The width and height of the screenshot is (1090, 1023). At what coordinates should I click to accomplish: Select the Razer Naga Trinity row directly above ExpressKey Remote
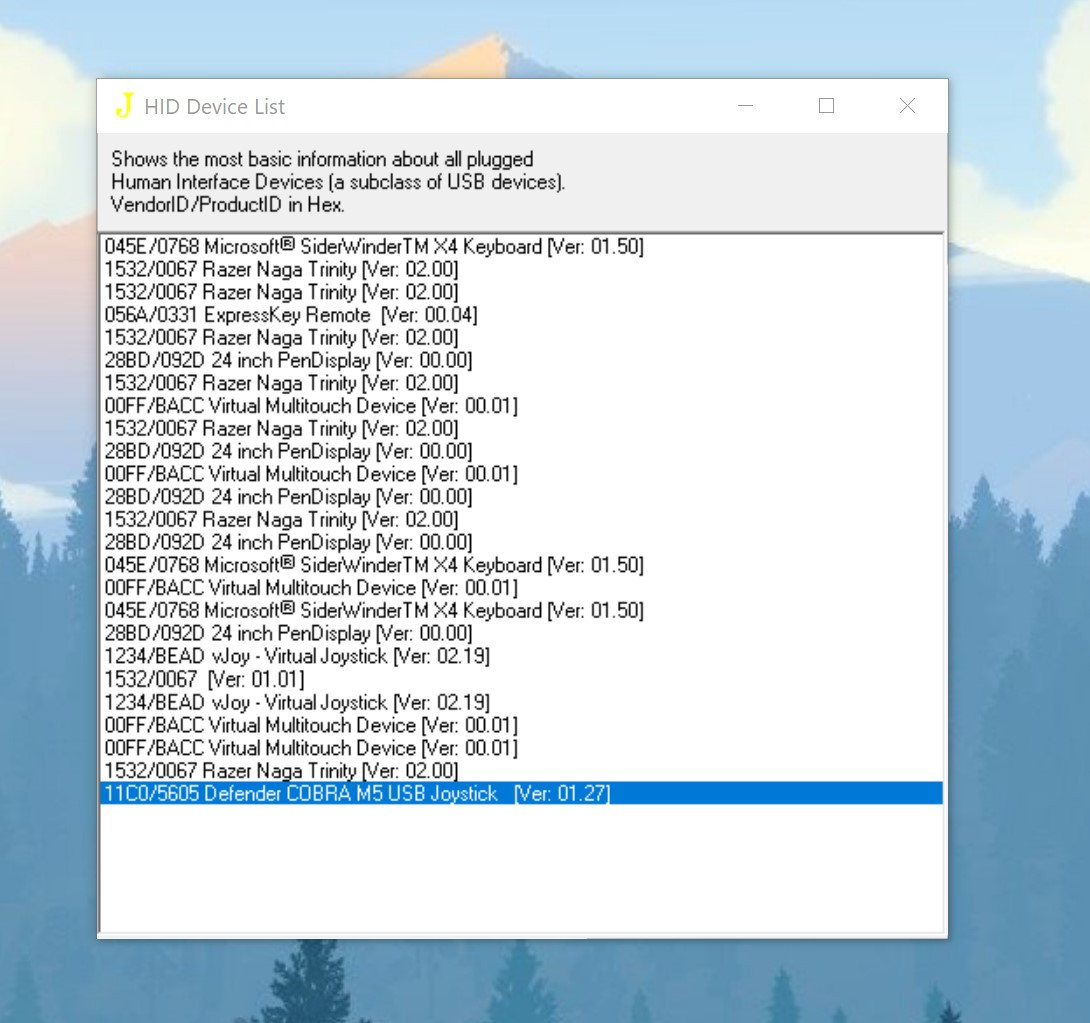click(521, 292)
